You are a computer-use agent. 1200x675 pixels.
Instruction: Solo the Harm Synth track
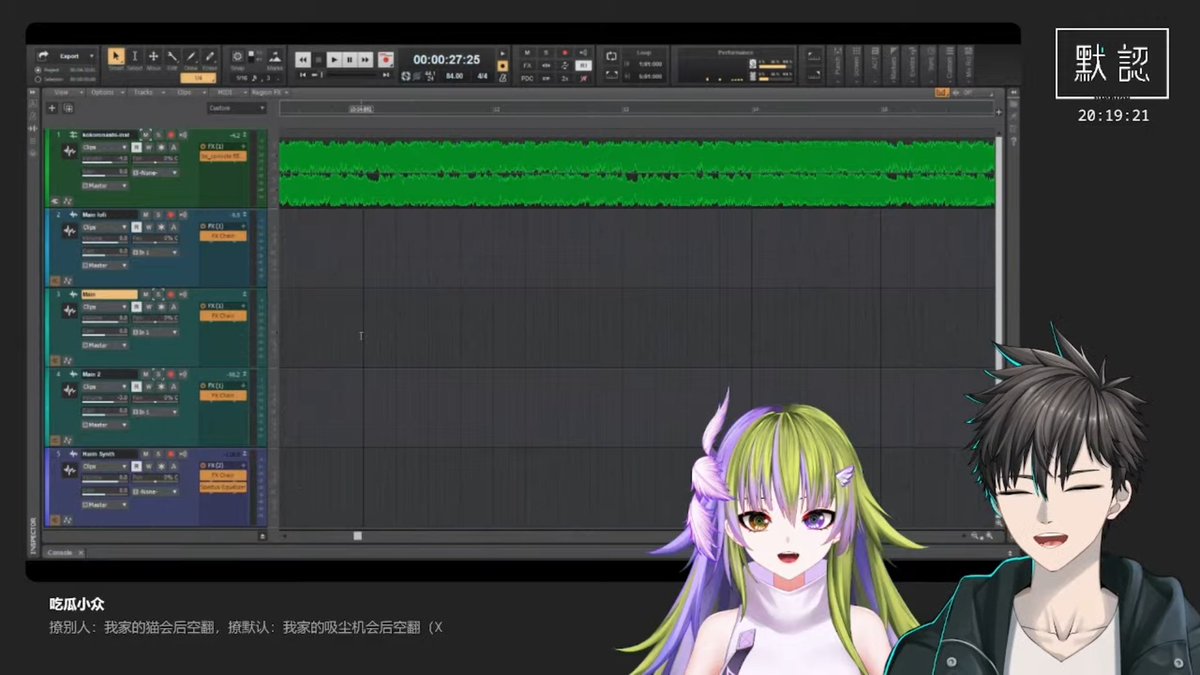coord(158,454)
